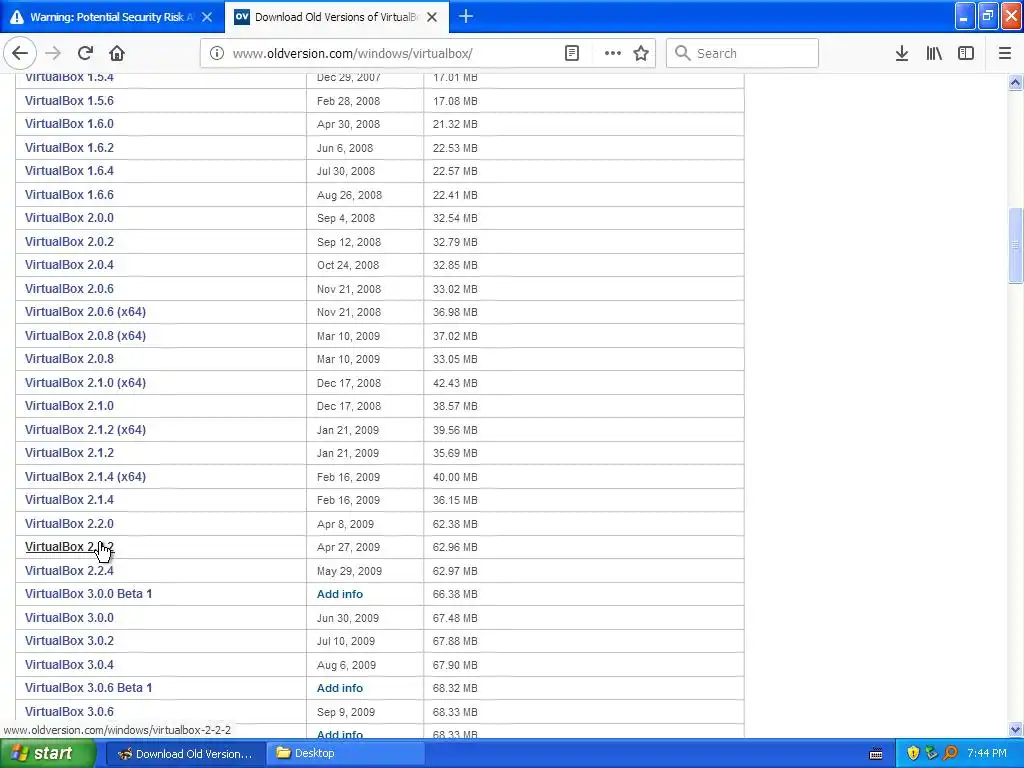
Task: Show sidebars icon in toolbar
Action: pos(966,53)
